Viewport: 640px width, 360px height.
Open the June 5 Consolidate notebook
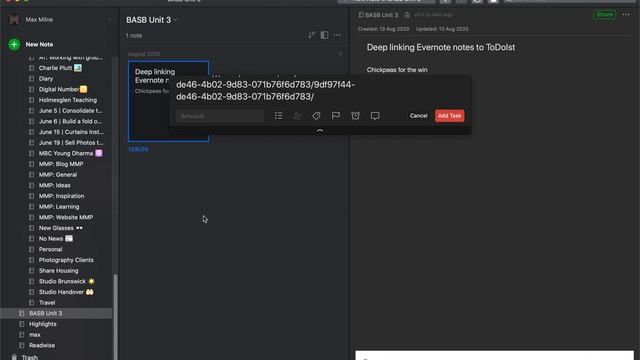[71, 111]
